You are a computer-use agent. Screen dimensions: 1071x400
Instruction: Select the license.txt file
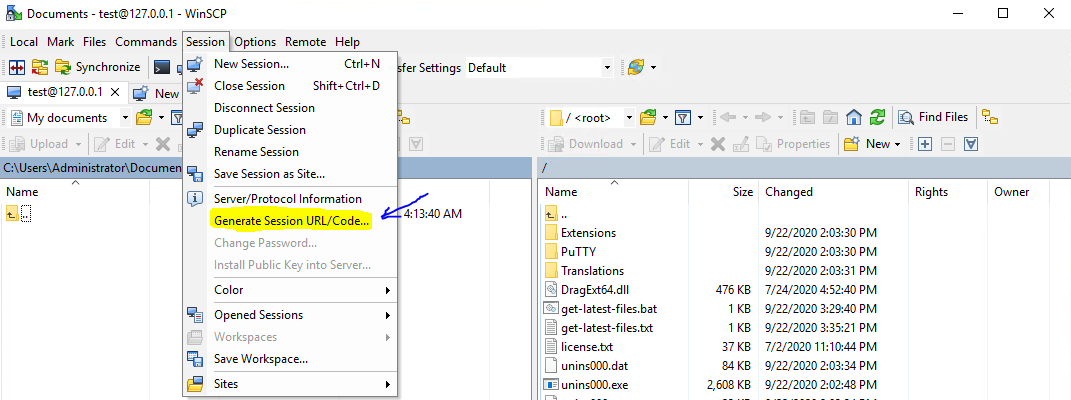[x=587, y=347]
